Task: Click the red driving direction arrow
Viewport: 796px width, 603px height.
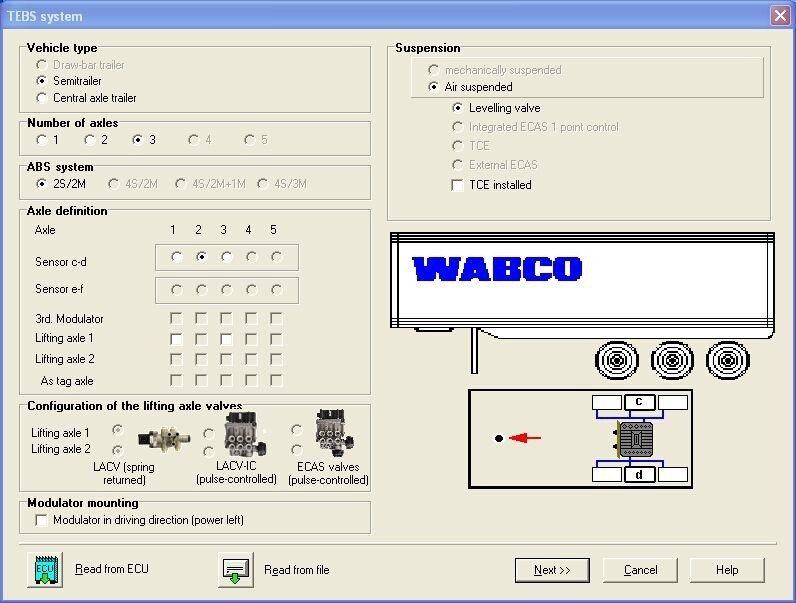Action: click(x=525, y=438)
